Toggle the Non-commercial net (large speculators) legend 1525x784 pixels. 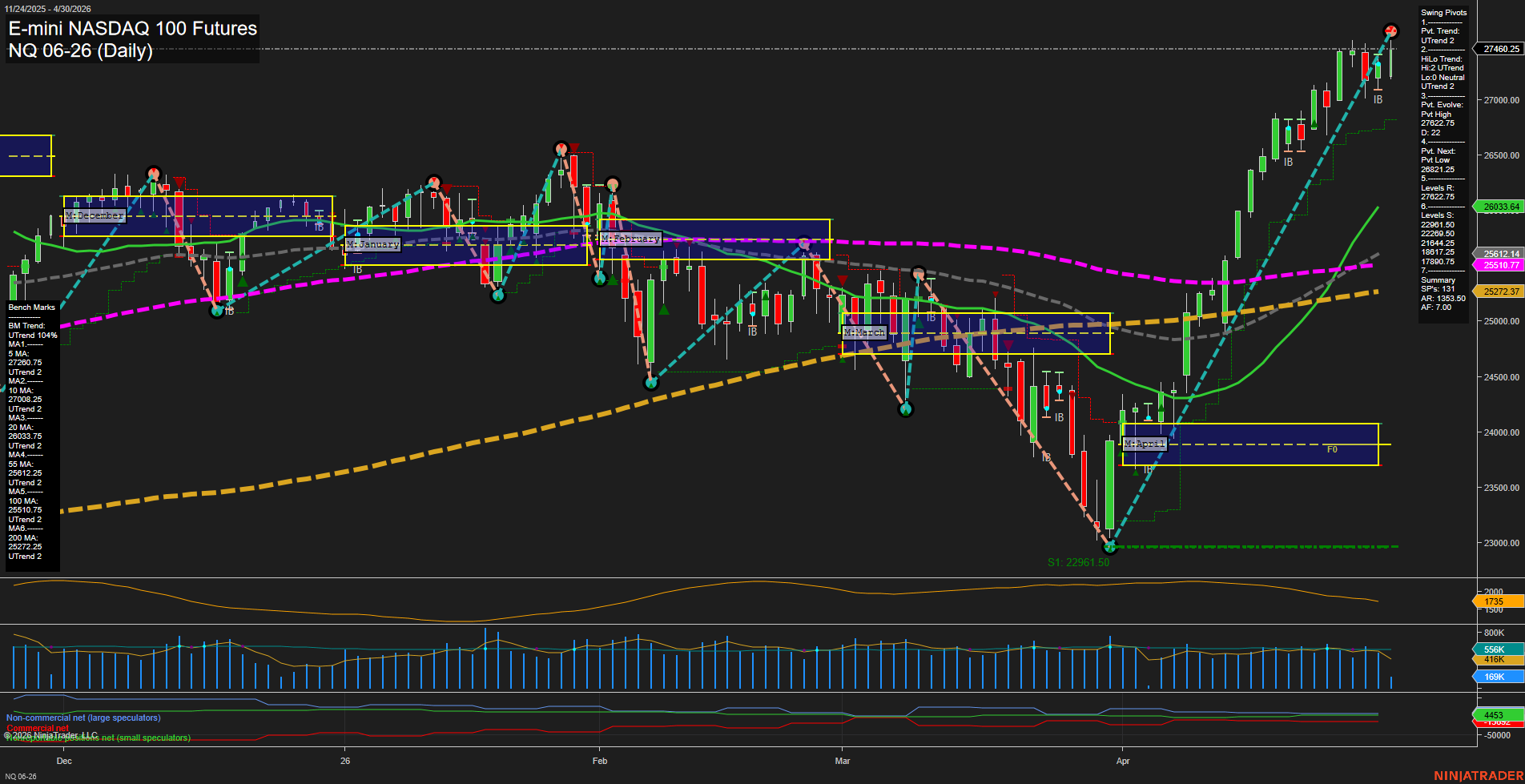click(82, 718)
